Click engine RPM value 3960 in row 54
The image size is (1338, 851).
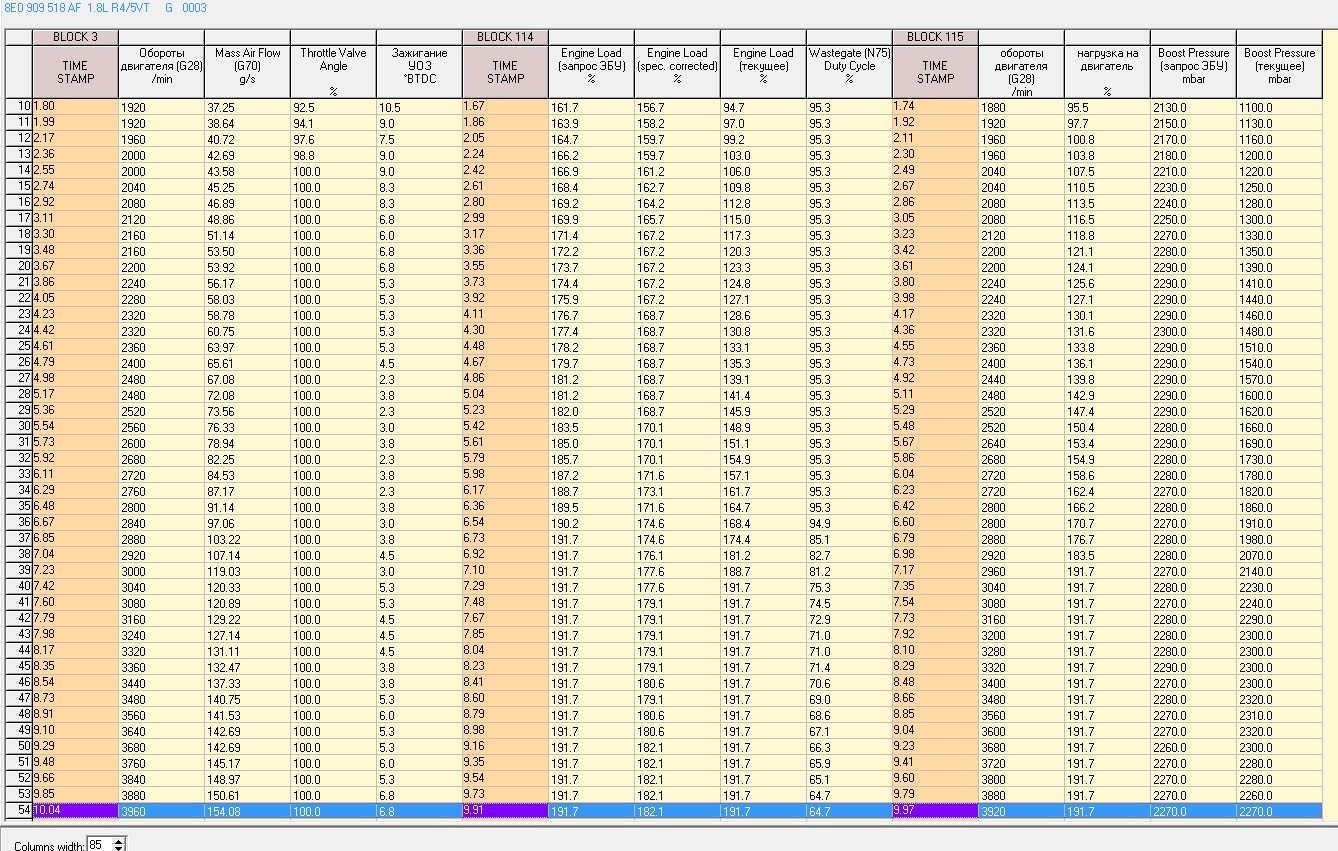point(161,811)
